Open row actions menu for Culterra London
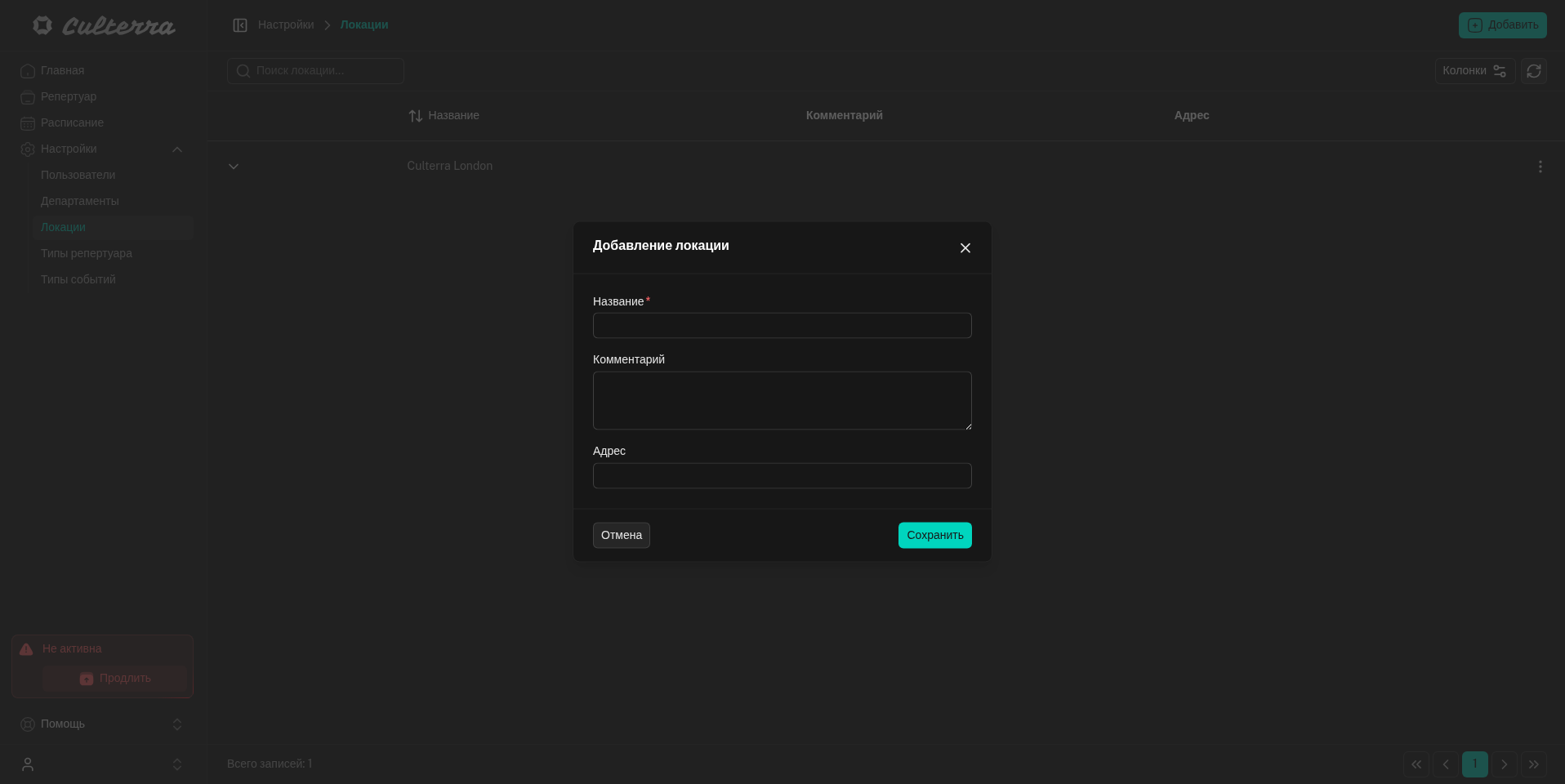Image resolution: width=1565 pixels, height=784 pixels. (1540, 167)
